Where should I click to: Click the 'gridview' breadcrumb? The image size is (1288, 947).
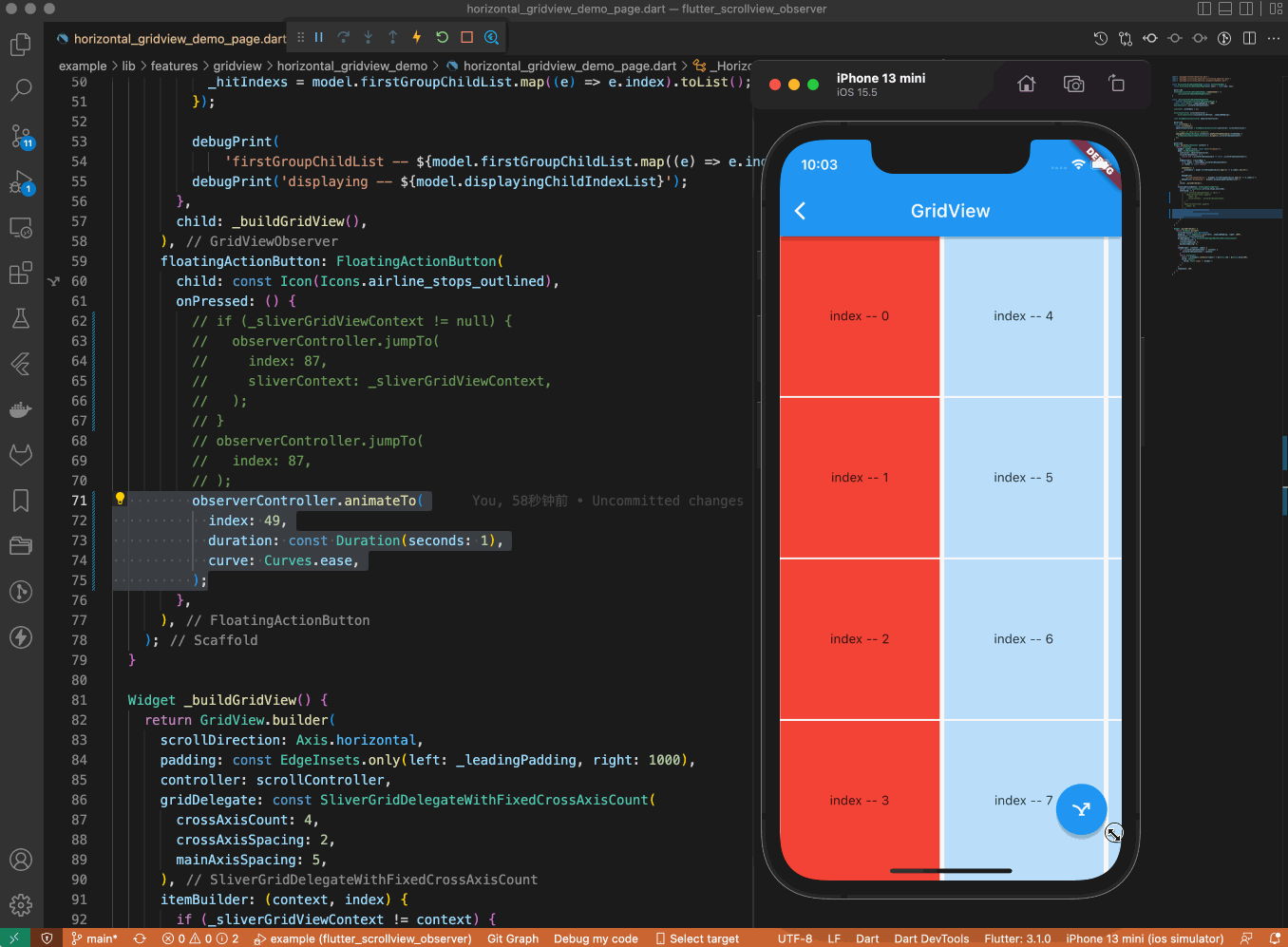pos(237,66)
